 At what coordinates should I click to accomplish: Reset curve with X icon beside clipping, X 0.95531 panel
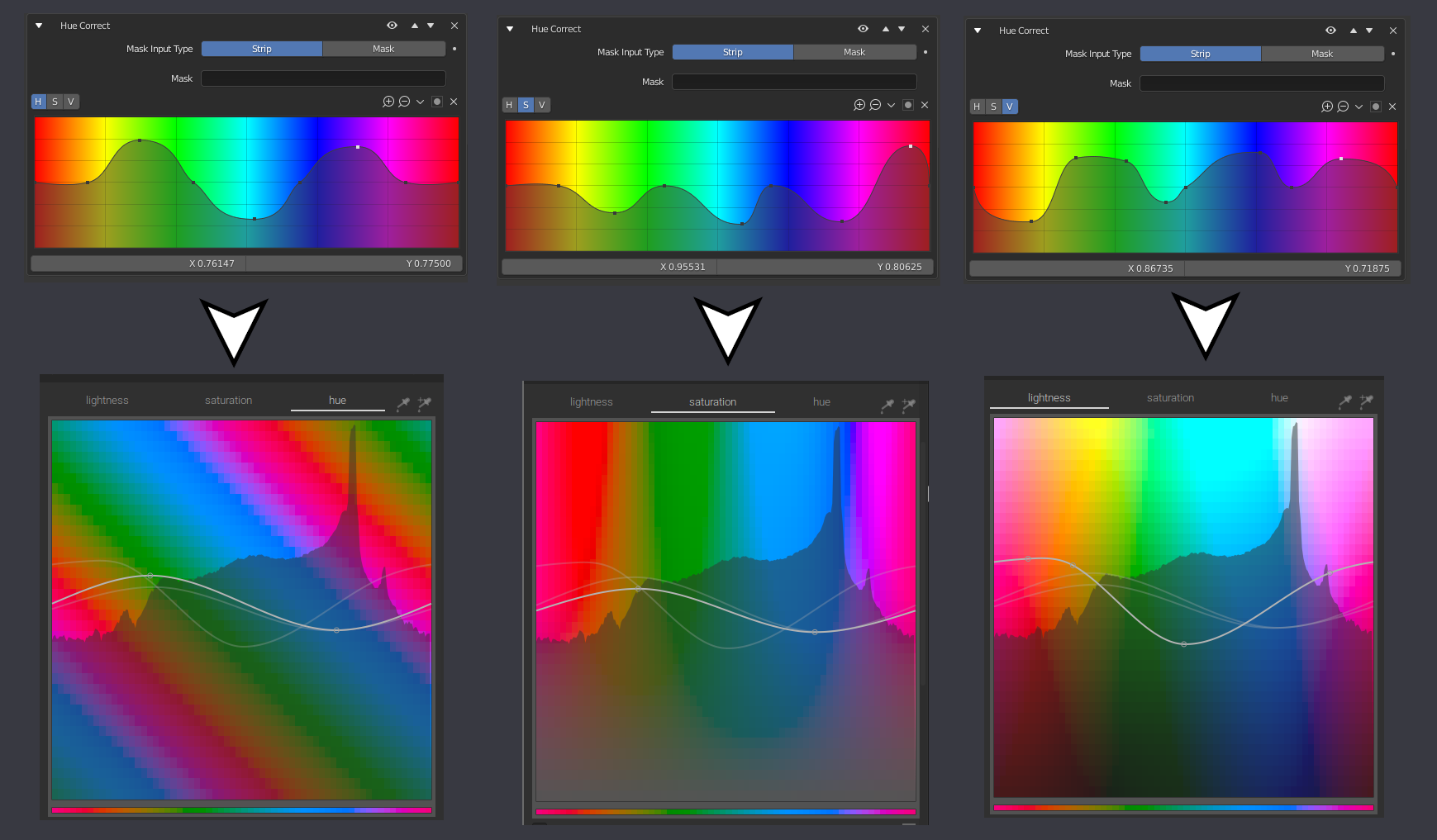(x=925, y=105)
